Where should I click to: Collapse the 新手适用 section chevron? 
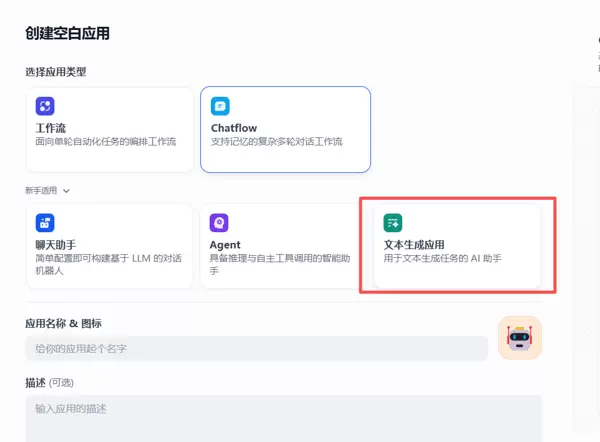pyautogui.click(x=67, y=190)
